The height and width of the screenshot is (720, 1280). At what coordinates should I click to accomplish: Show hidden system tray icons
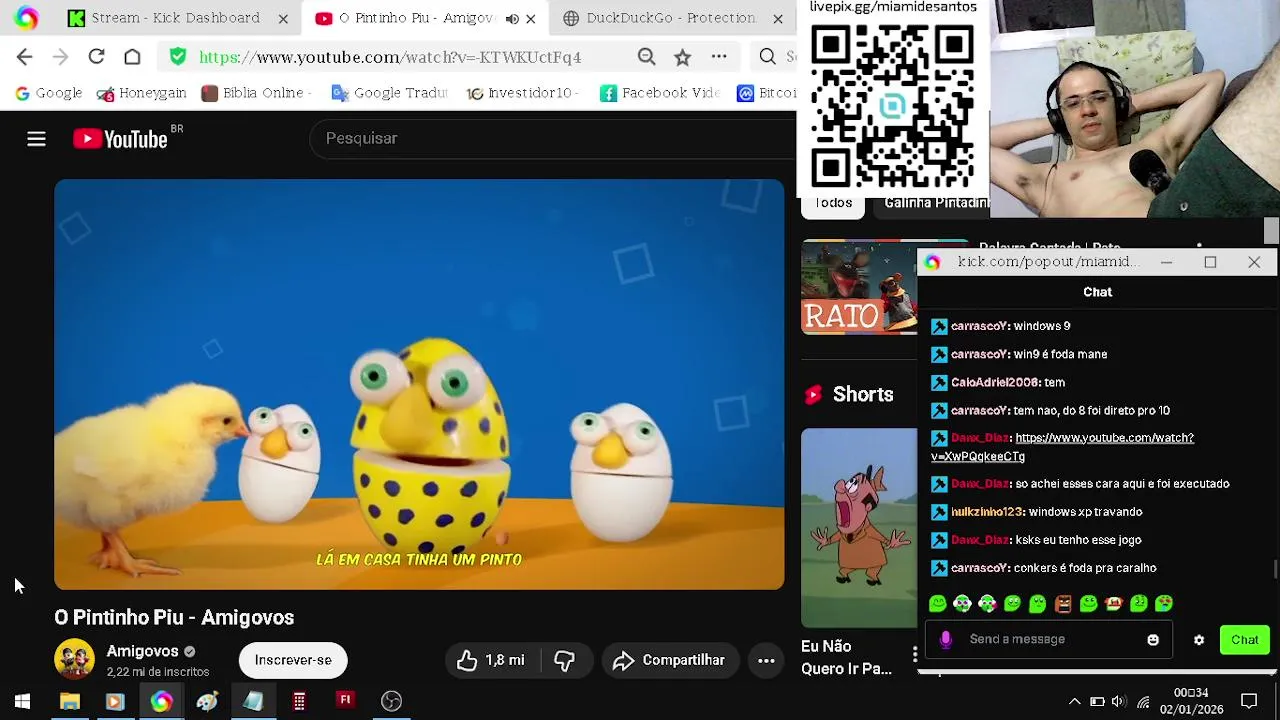1074,701
